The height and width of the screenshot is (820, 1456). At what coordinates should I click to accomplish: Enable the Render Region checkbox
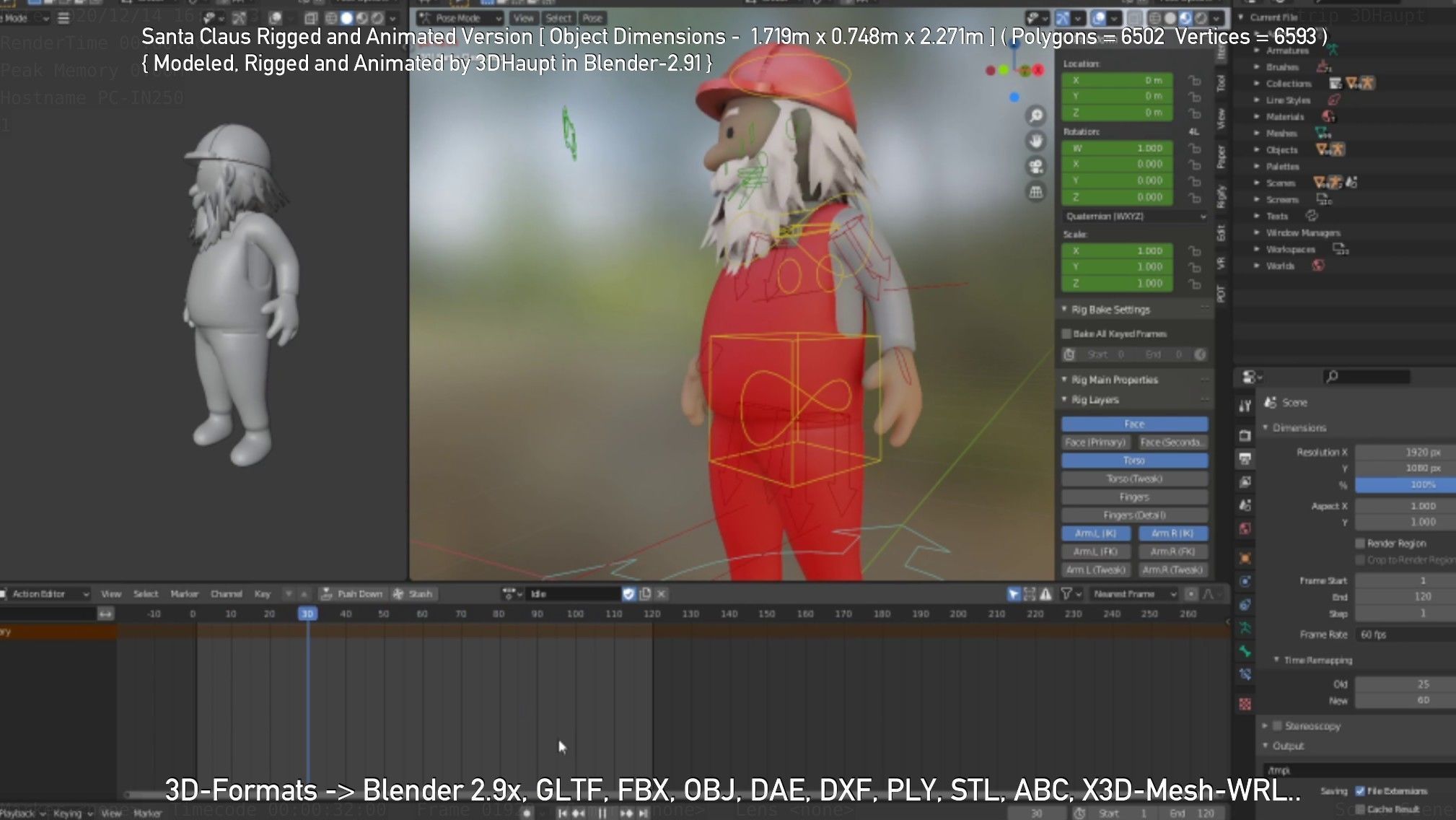pyautogui.click(x=1360, y=543)
